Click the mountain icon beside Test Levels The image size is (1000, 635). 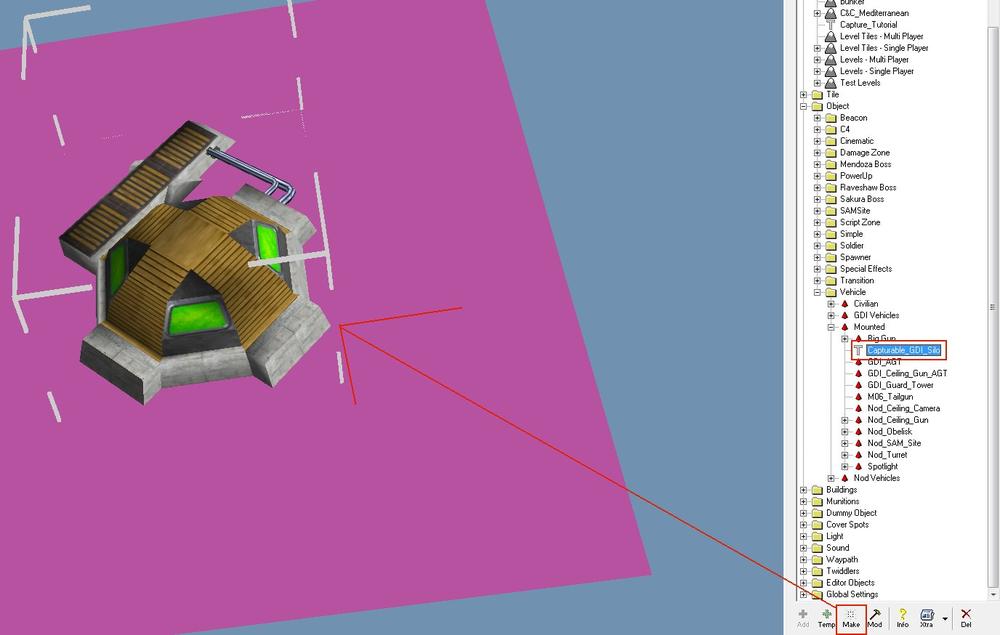click(830, 83)
